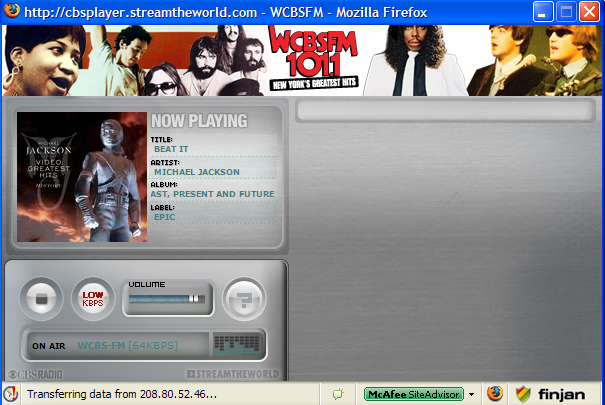
Task: Close the WCBSFM Firefox window
Action: [x=589, y=12]
